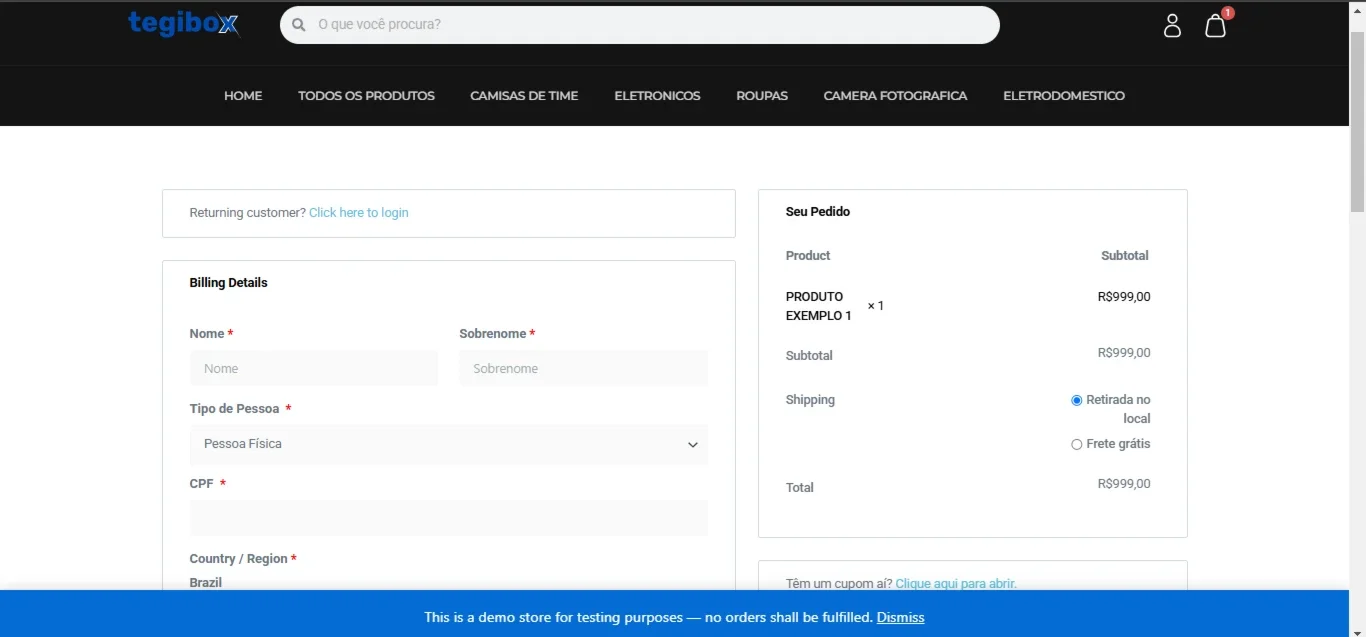Click the PRODUTO EXEMPLO 1 item text

[x=819, y=306]
